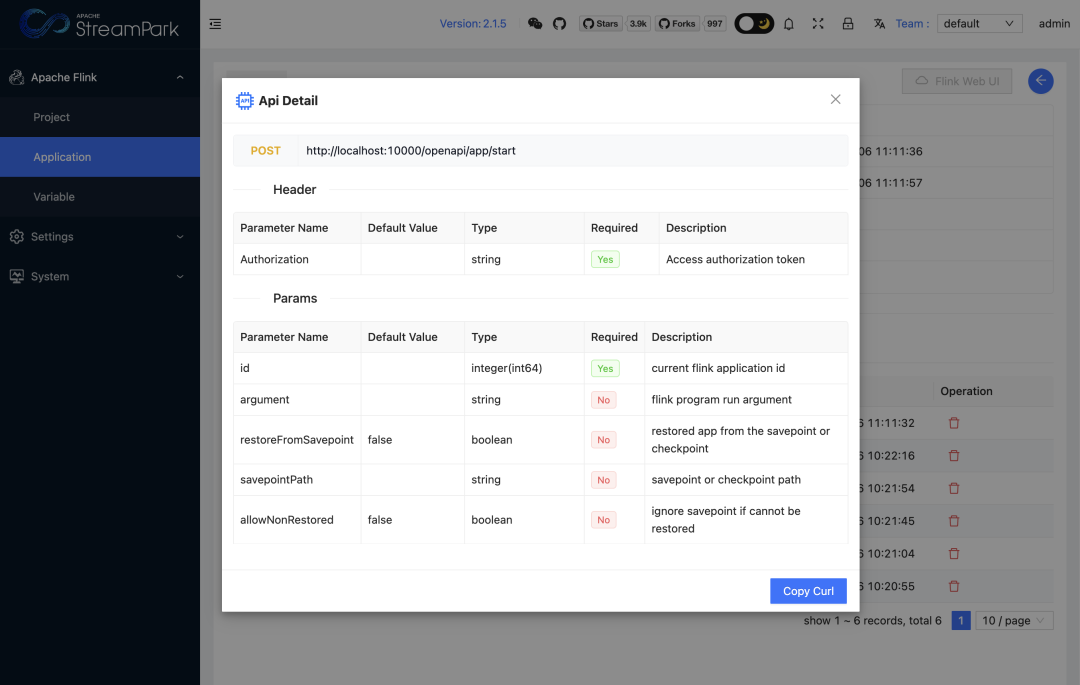Click the blue back arrow button
This screenshot has width=1080, height=685.
[1040, 81]
